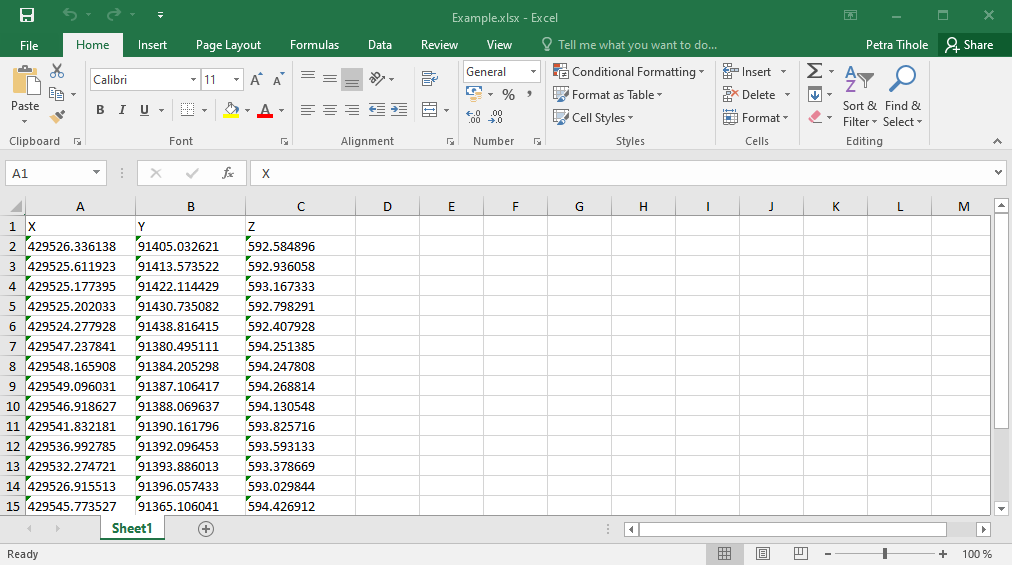Expand the General number format dropdown
Screen dimensions: 1012x565
coord(533,72)
